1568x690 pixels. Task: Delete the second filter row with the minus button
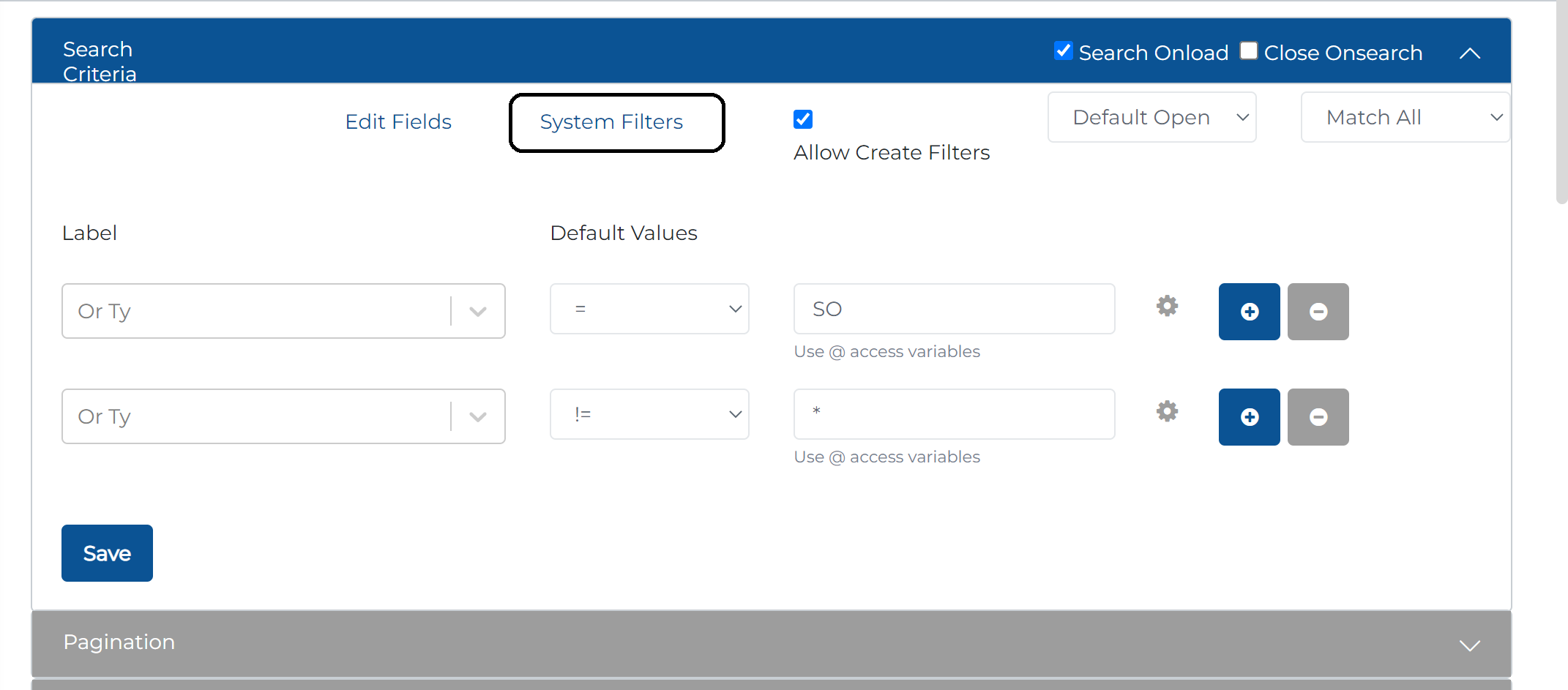1318,417
